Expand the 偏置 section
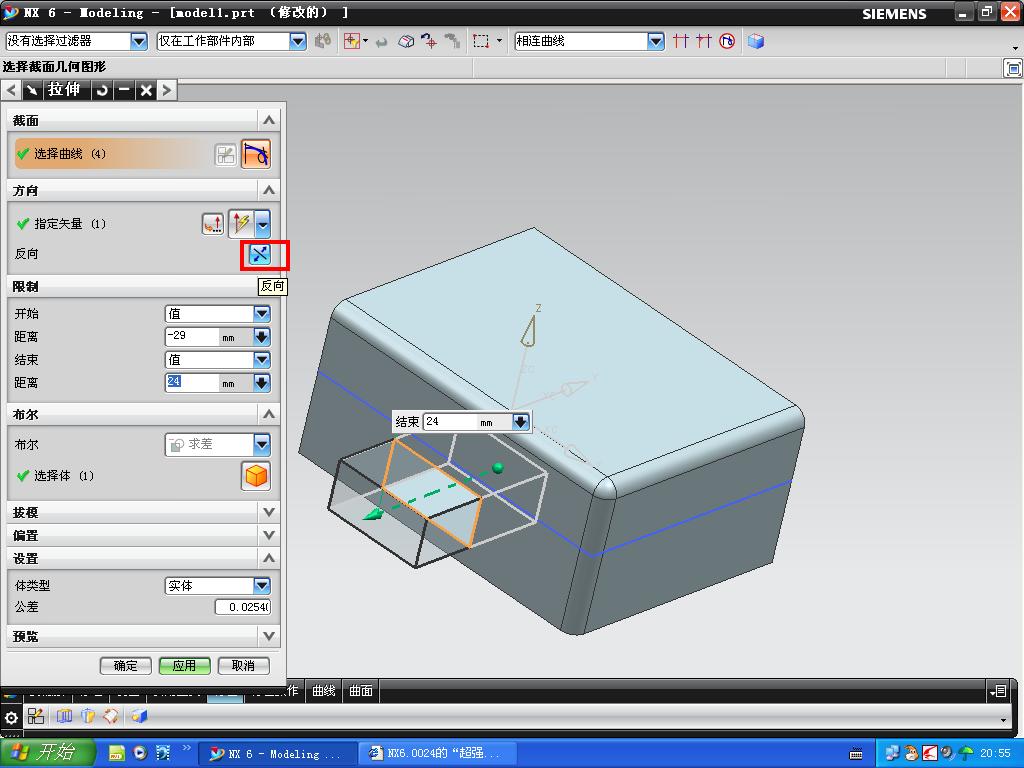Screen dimensions: 1024x768 pyautogui.click(x=269, y=535)
